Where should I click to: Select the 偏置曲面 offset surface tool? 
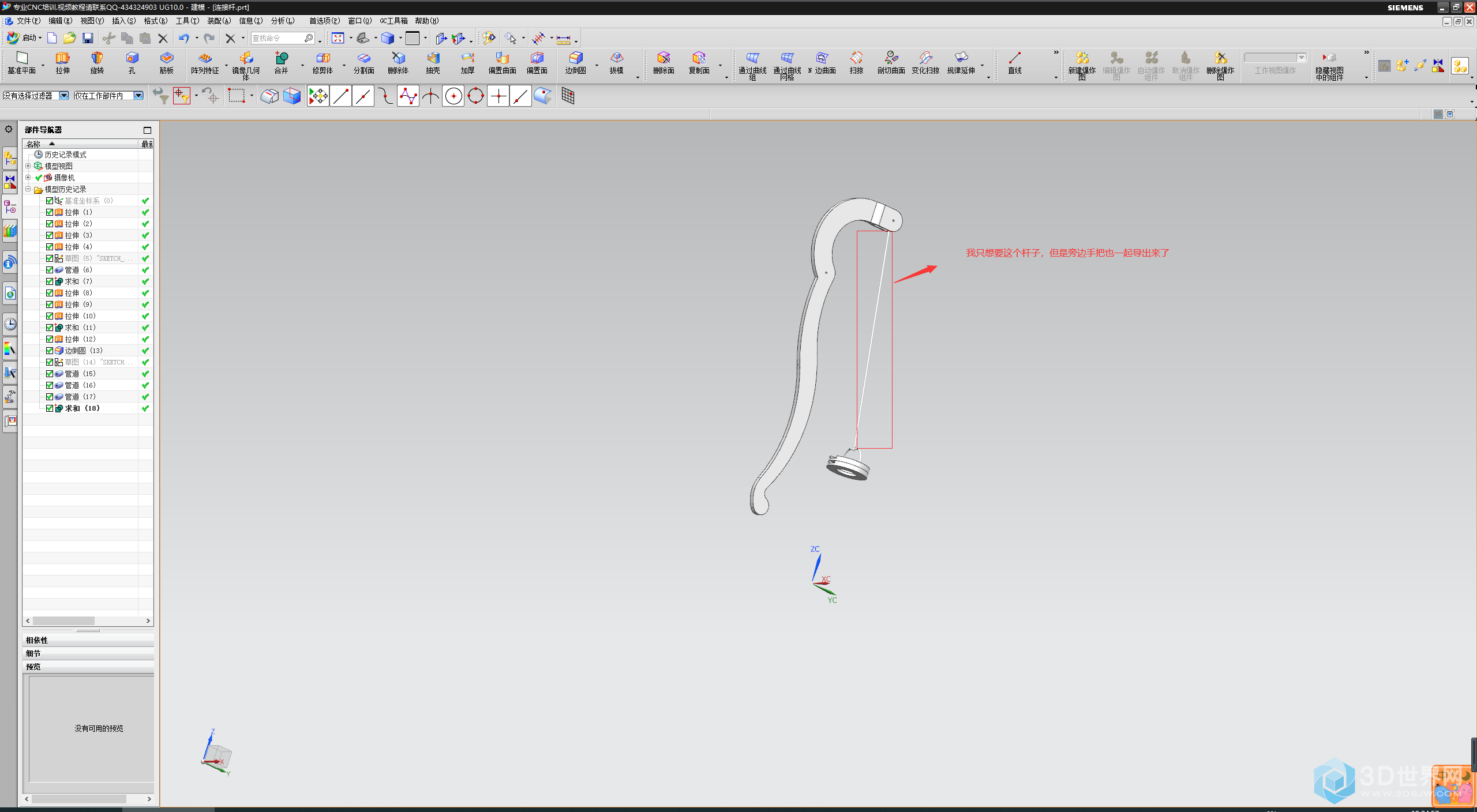coord(502,63)
